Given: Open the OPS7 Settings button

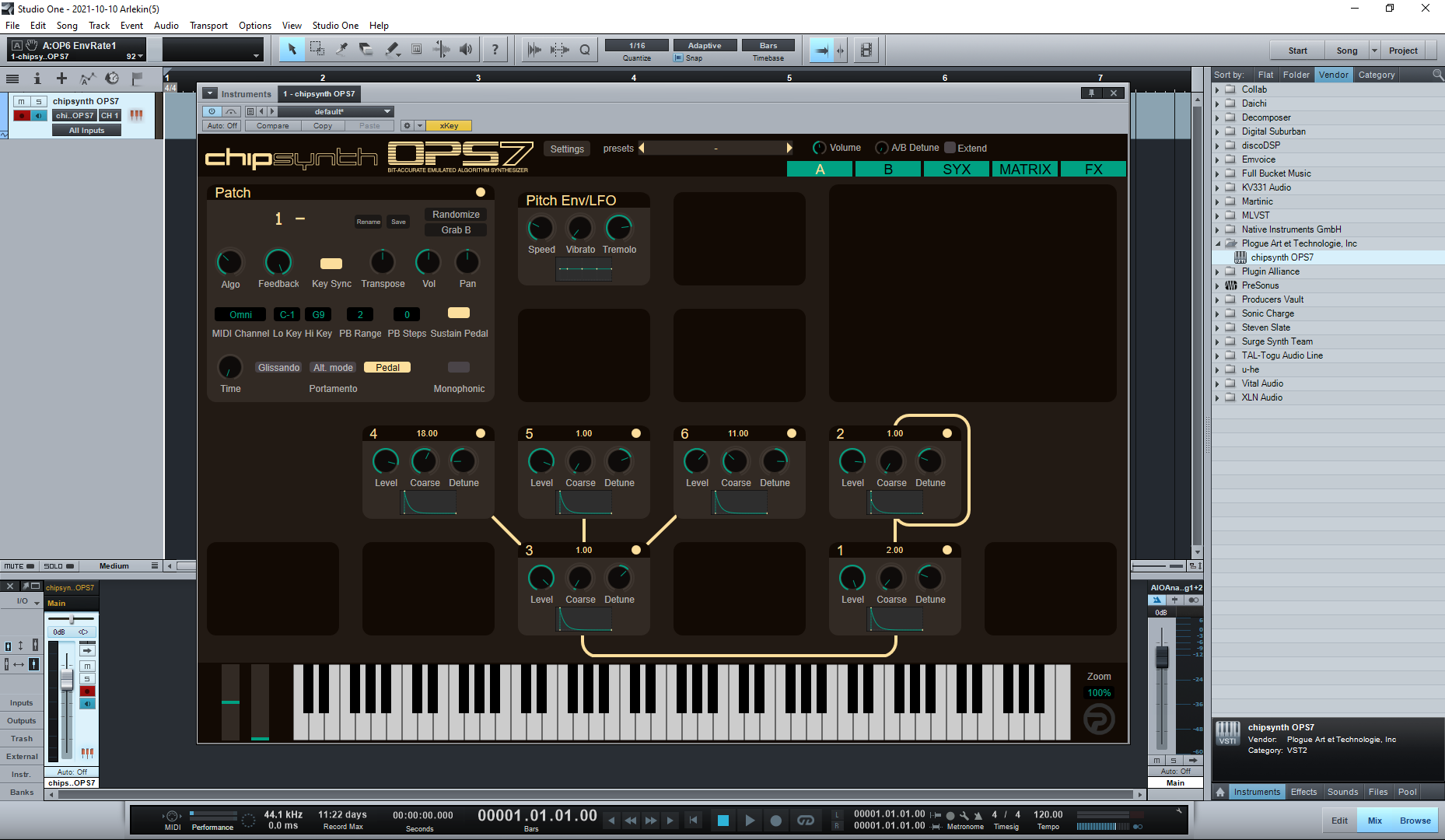Looking at the screenshot, I should (x=567, y=149).
